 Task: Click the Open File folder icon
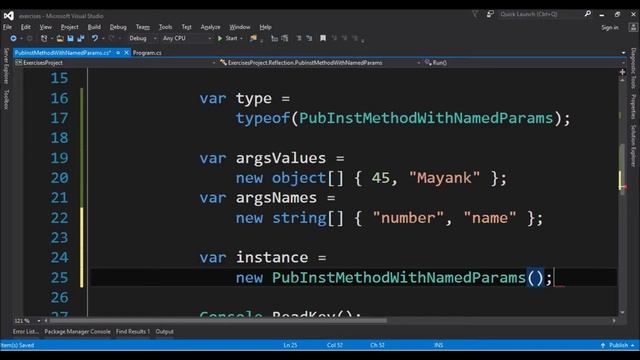(x=60, y=38)
